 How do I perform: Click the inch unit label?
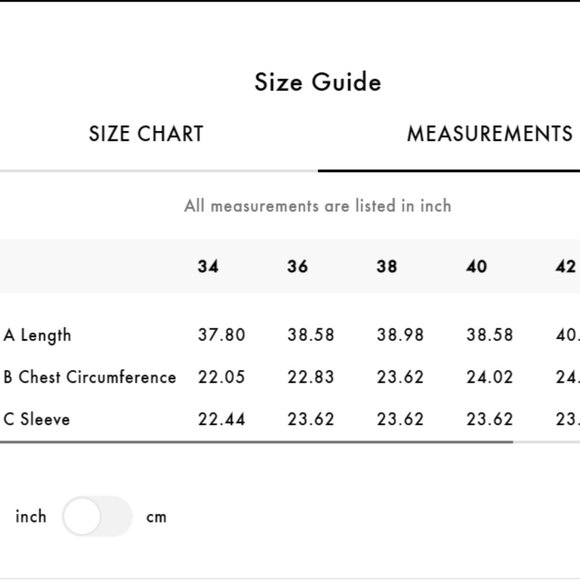[x=31, y=516]
